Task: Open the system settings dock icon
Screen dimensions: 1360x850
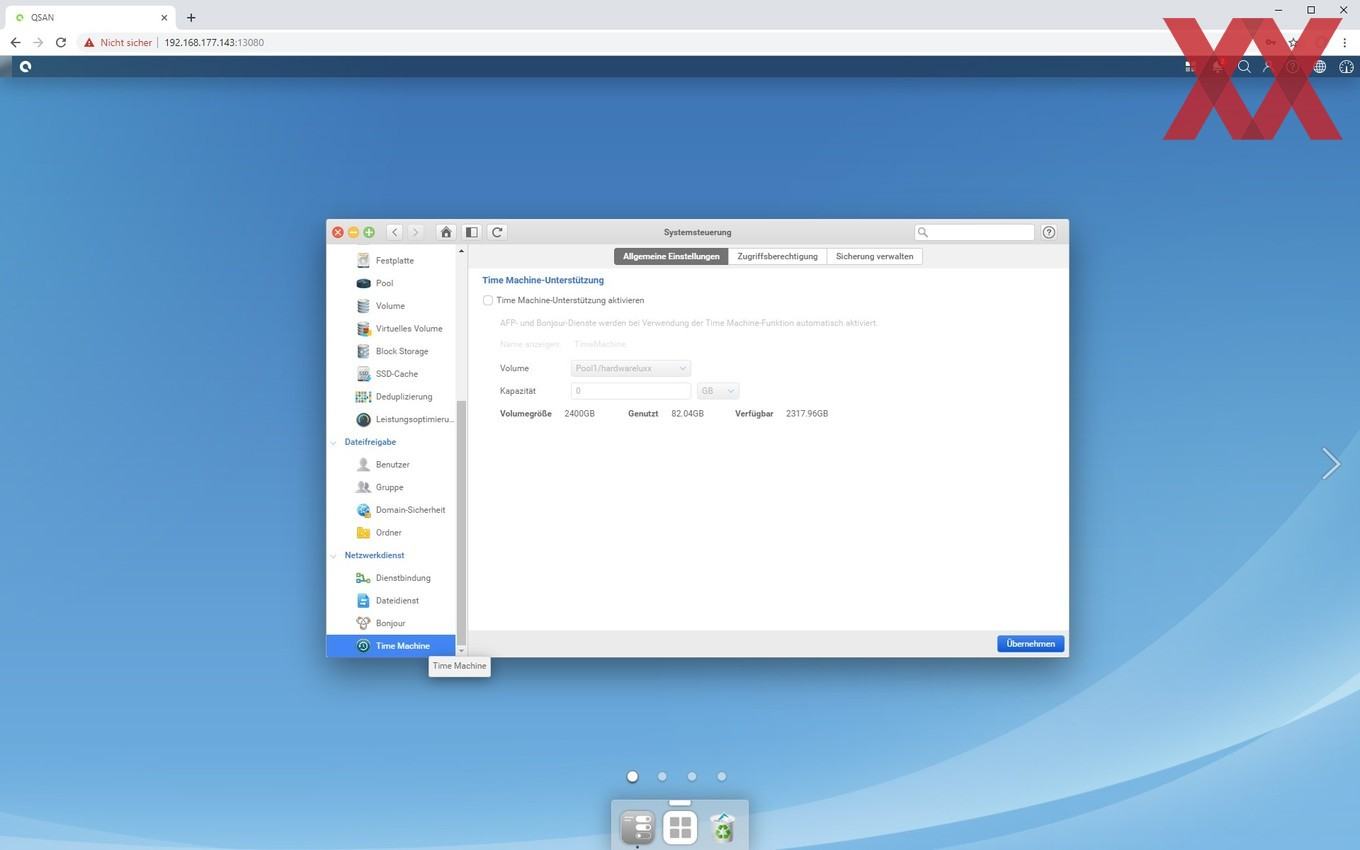Action: pyautogui.click(x=638, y=828)
